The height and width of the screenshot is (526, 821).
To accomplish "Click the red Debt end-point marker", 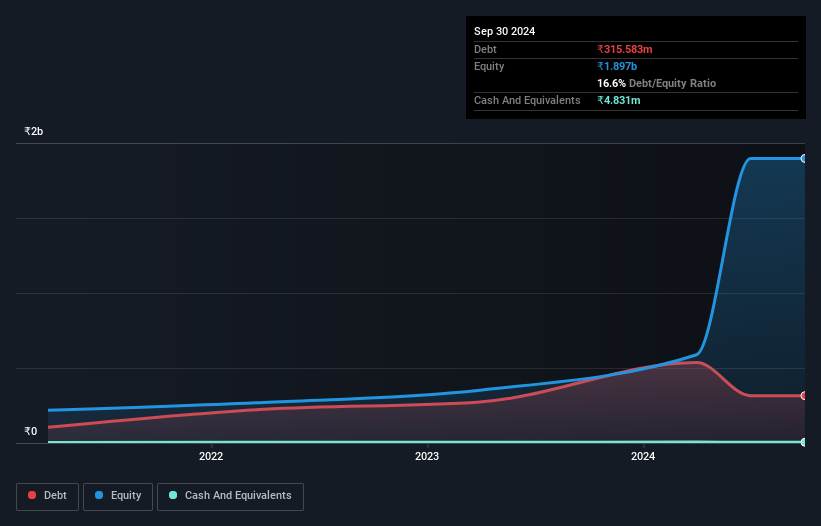I will point(804,396).
